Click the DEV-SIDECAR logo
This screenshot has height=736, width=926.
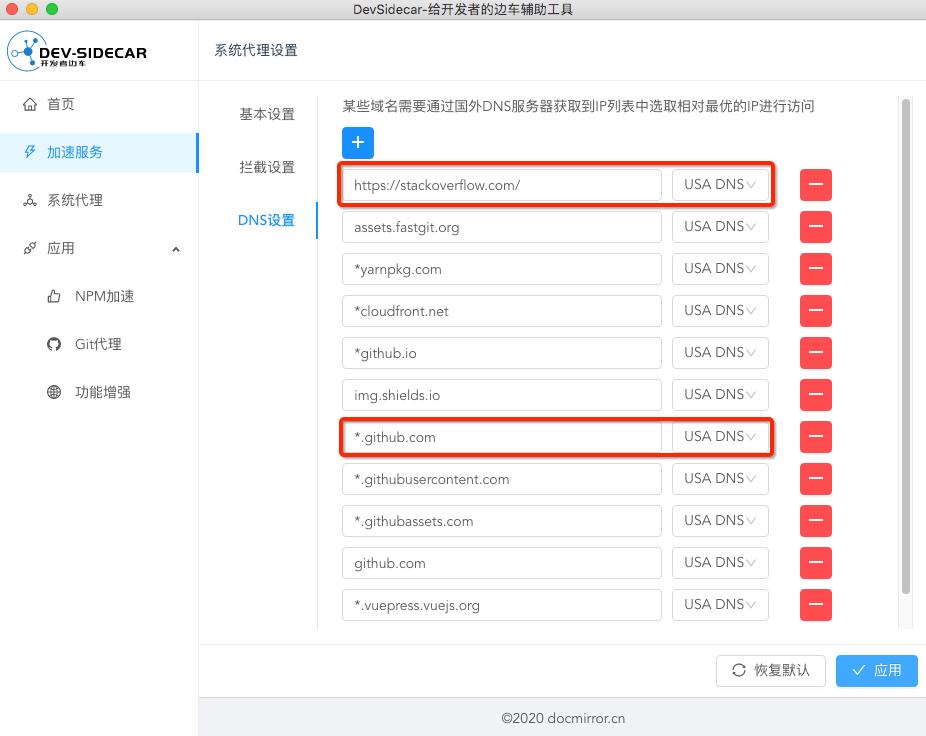click(78, 50)
